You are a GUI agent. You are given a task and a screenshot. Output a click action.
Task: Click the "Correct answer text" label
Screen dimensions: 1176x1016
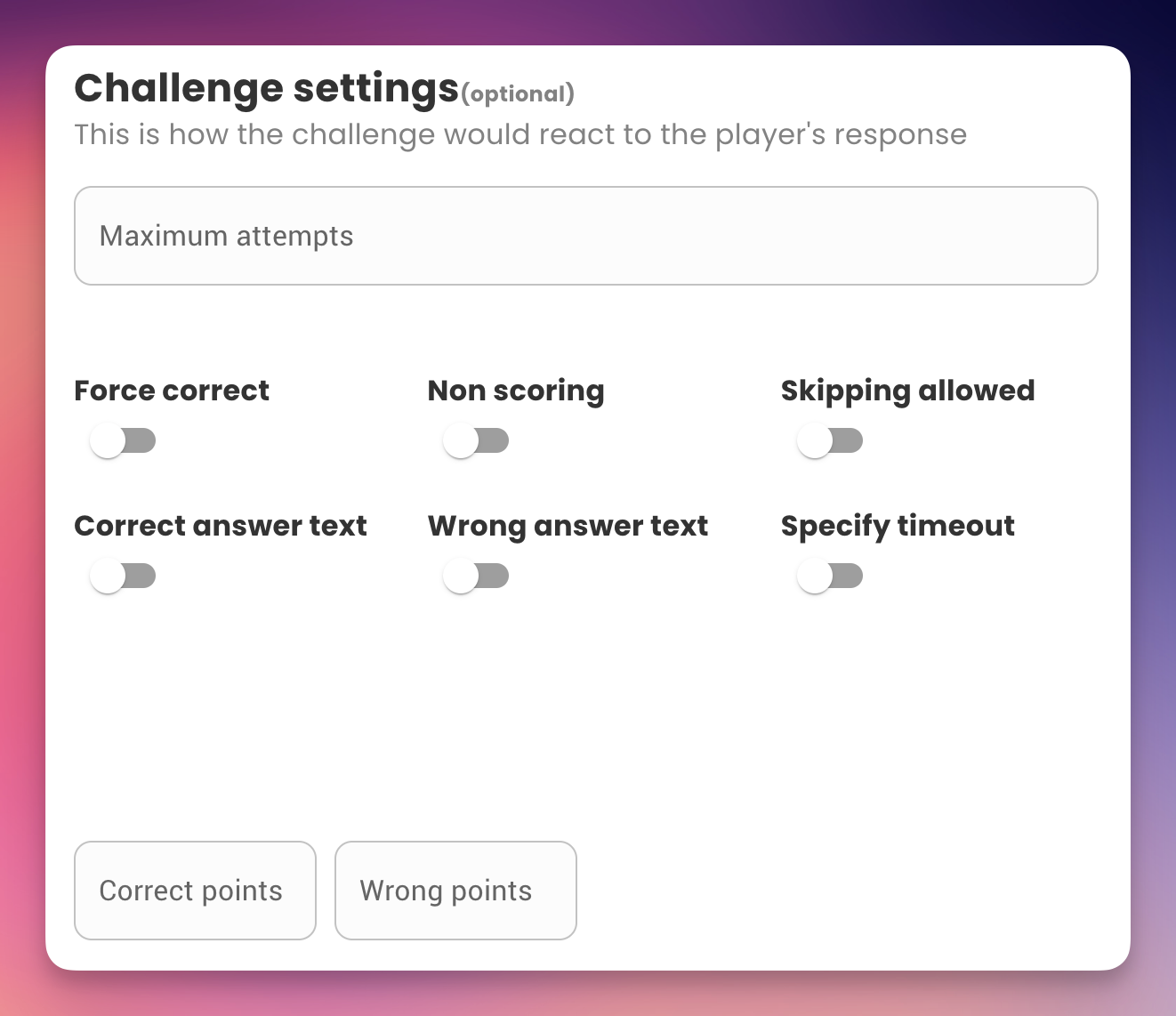[x=221, y=526]
